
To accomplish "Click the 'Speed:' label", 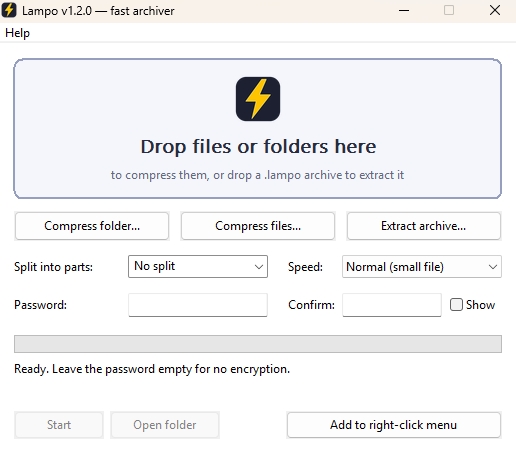I will pyautogui.click(x=305, y=267).
